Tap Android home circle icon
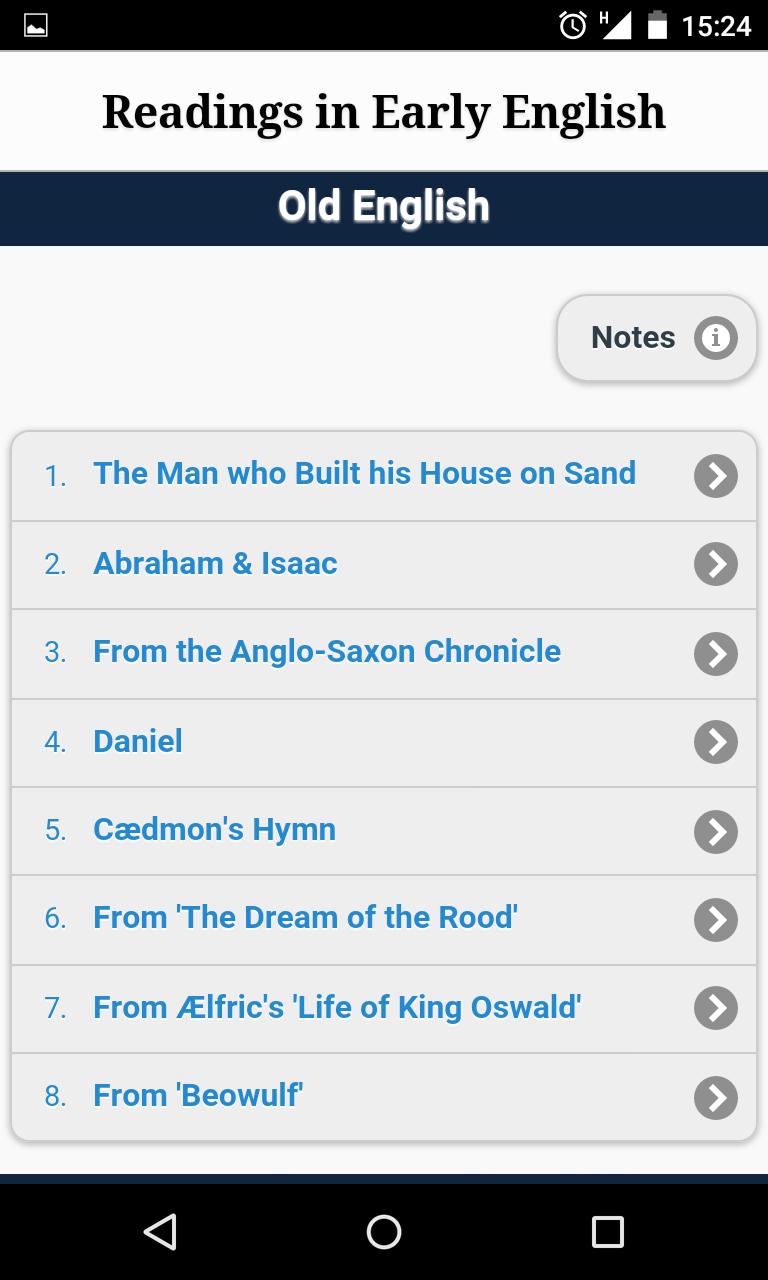Viewport: 768px width, 1280px height. click(384, 1231)
